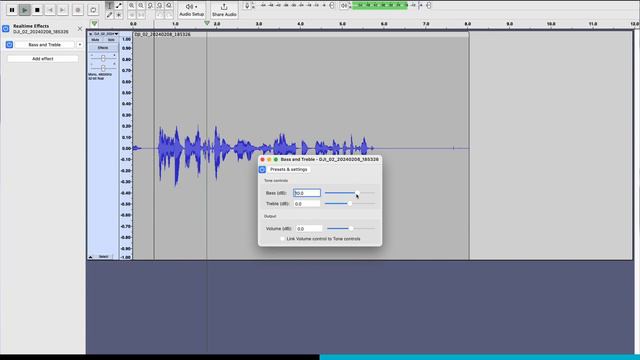Click the Zoom In magnifier

[131, 5]
